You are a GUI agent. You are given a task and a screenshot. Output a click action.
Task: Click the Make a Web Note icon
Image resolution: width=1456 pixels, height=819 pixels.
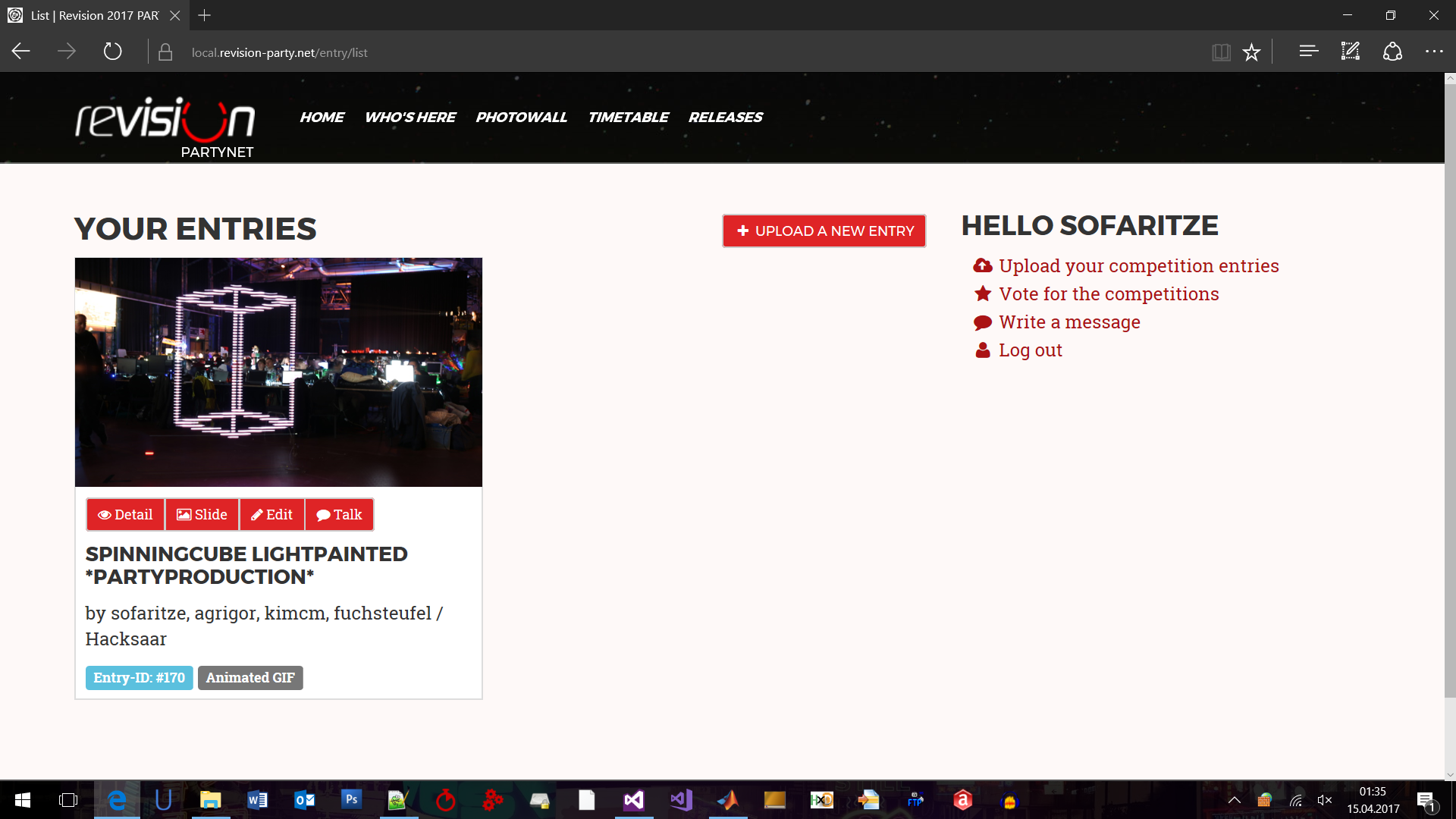[1351, 52]
